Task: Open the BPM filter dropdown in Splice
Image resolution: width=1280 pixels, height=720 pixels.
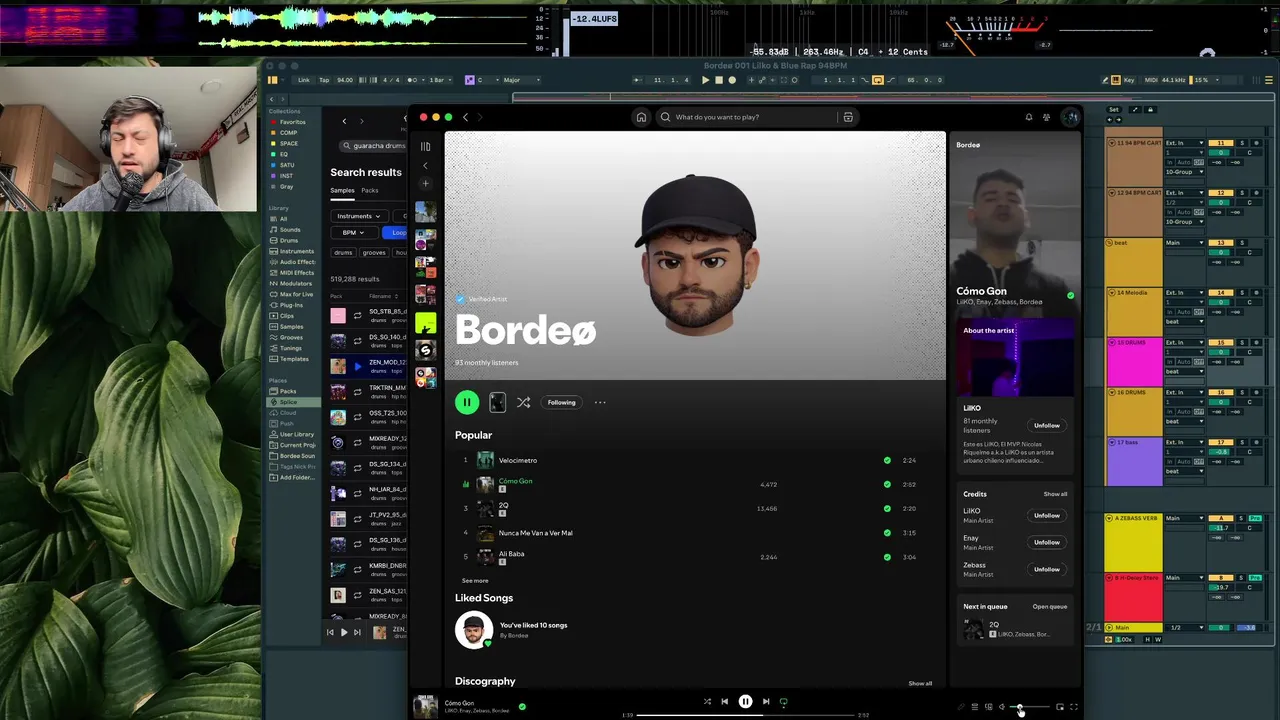Action: [353, 232]
